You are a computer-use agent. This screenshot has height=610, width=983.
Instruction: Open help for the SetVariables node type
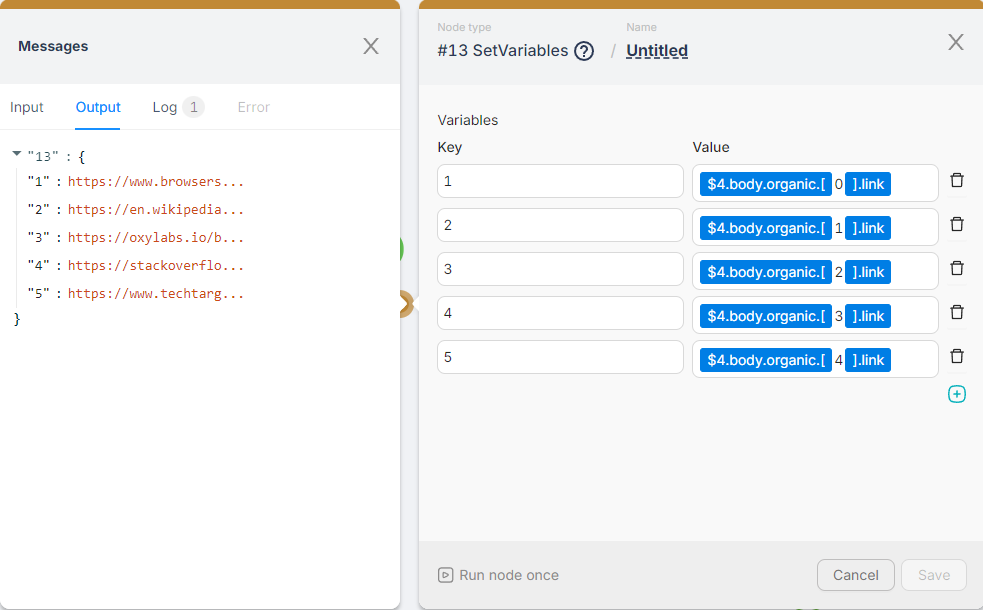pyautogui.click(x=583, y=50)
